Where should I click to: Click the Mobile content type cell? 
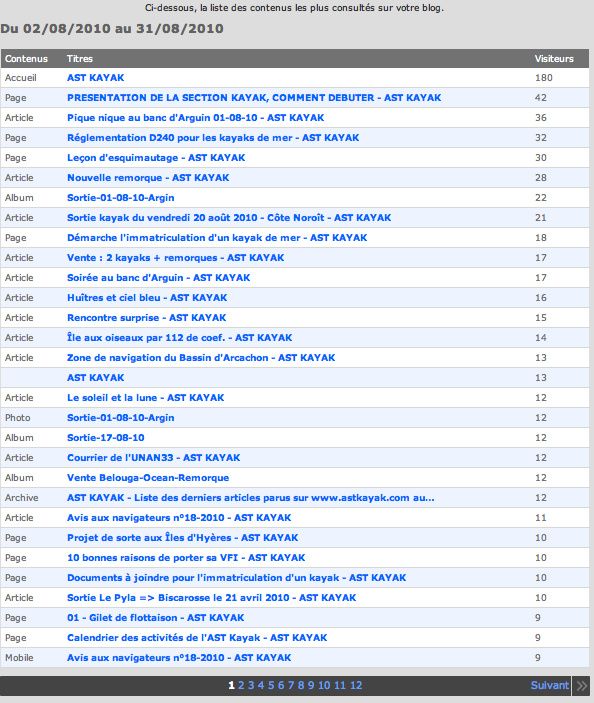19,658
